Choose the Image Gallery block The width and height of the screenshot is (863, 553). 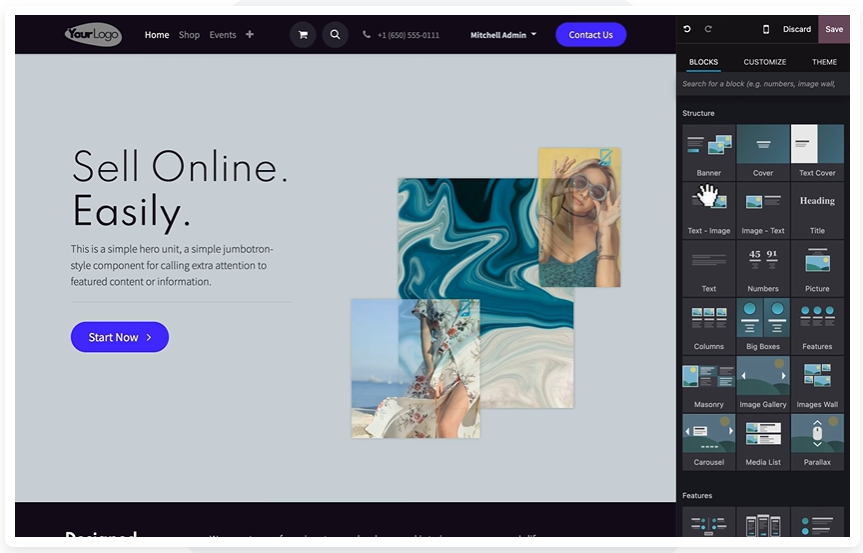click(x=763, y=383)
